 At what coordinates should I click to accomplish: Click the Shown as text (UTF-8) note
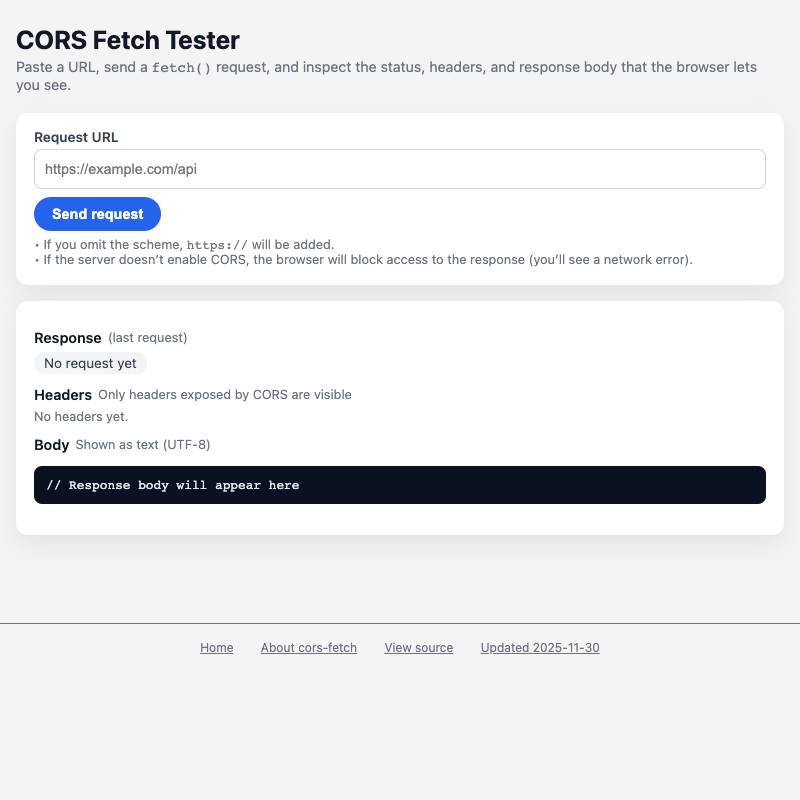(x=143, y=444)
